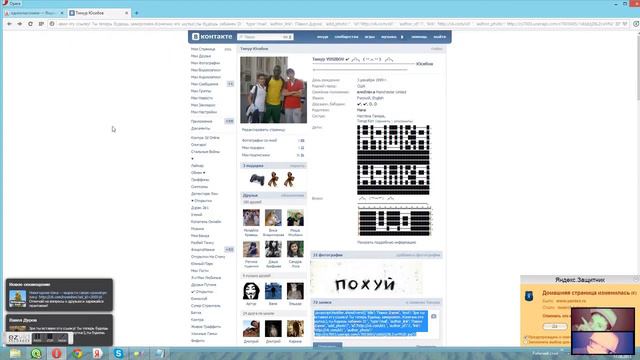Click the browser forward arrow

tap(20, 24)
